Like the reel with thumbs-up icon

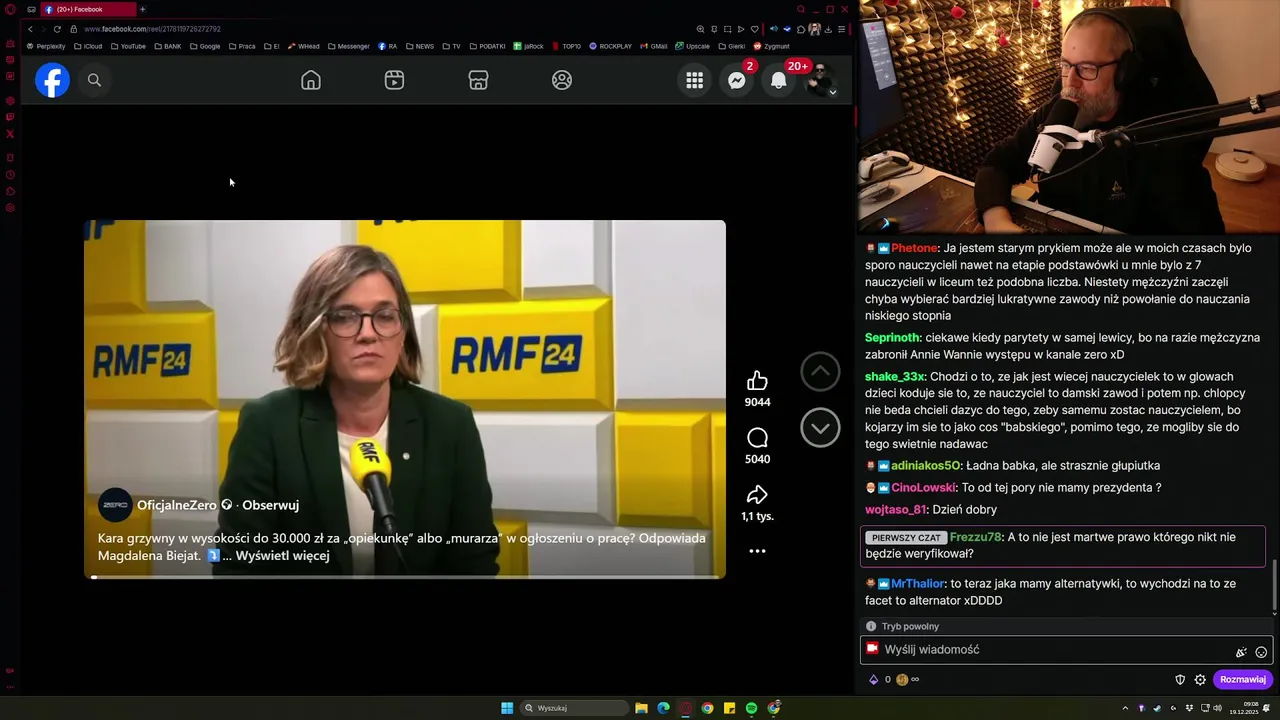757,381
